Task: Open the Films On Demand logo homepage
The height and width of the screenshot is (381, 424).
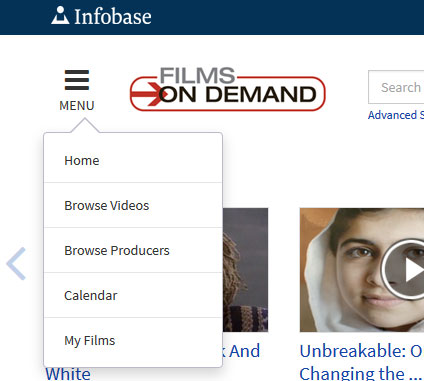Action: click(x=227, y=89)
